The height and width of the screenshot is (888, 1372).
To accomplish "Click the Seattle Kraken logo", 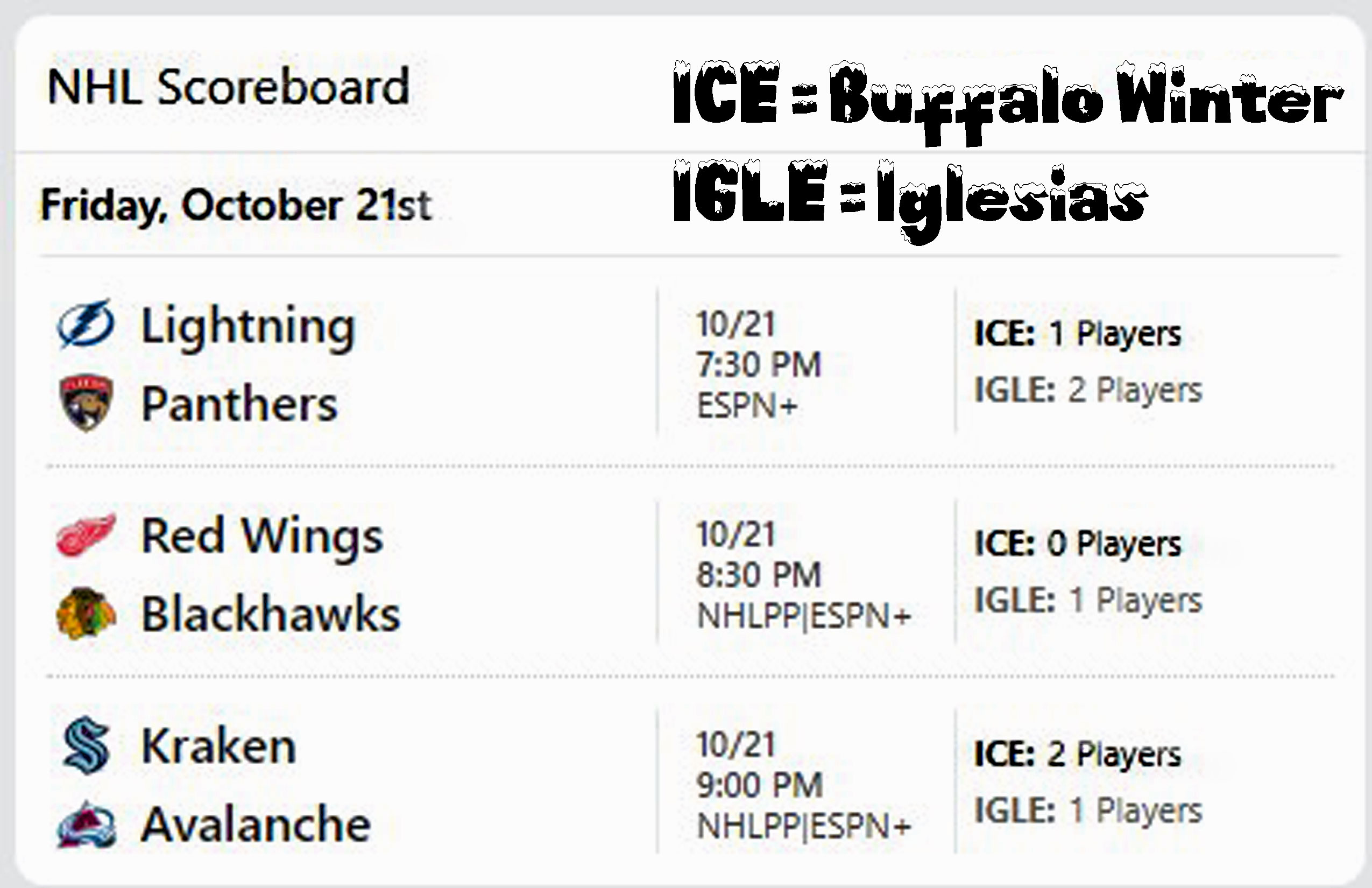I will 86,745.
